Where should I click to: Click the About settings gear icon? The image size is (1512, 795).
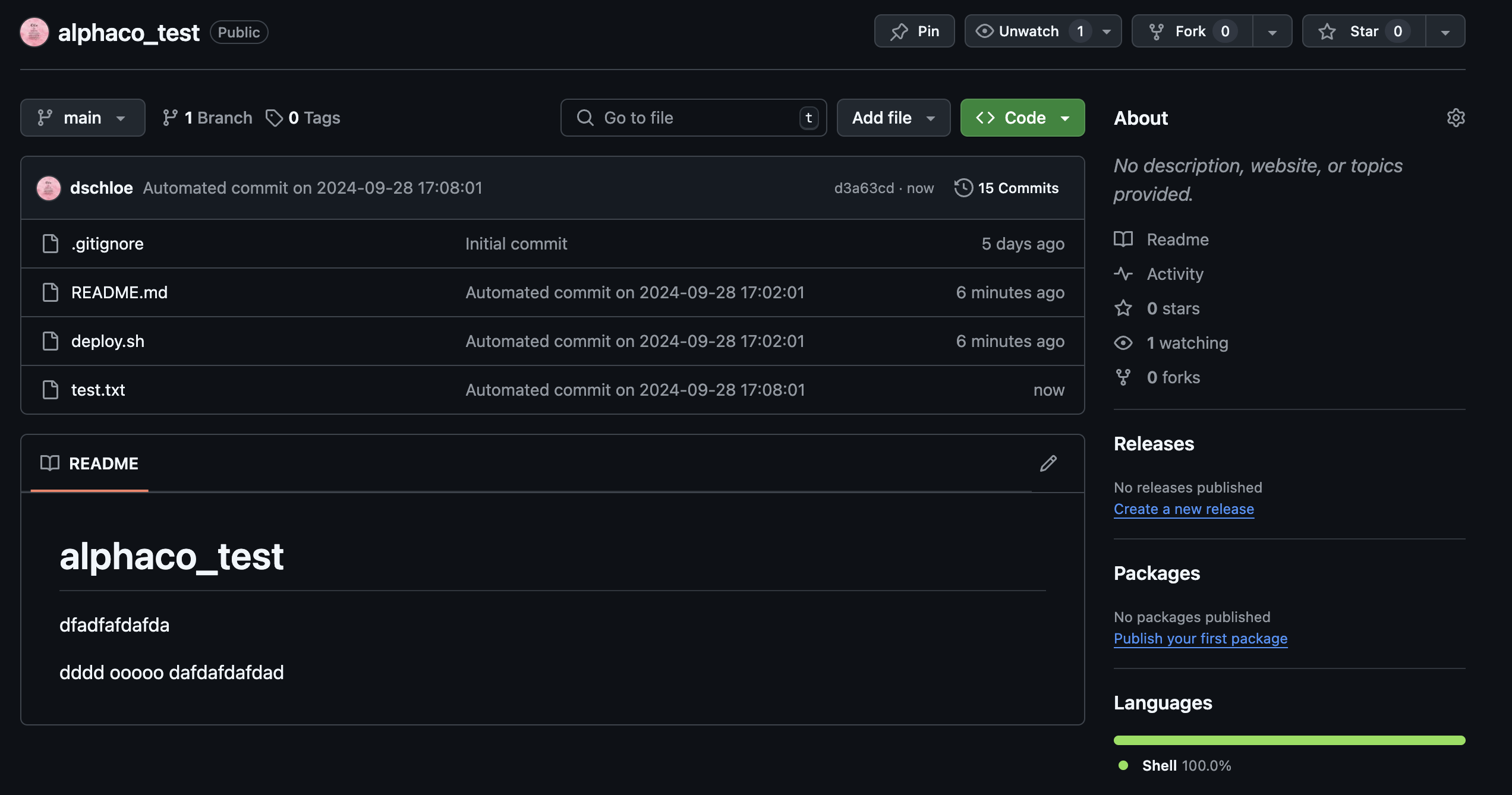[x=1456, y=118]
